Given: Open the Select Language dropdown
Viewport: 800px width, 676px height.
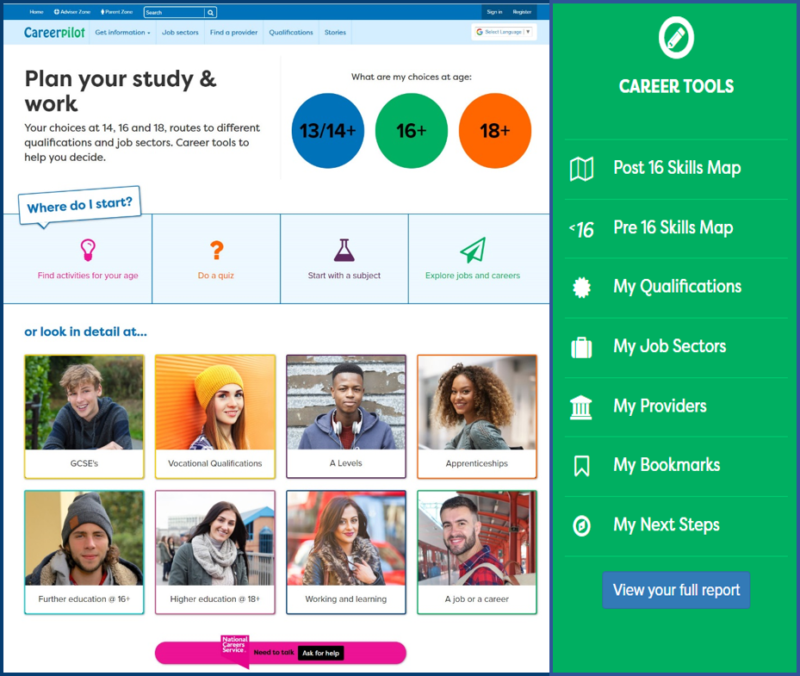Looking at the screenshot, I should (504, 32).
